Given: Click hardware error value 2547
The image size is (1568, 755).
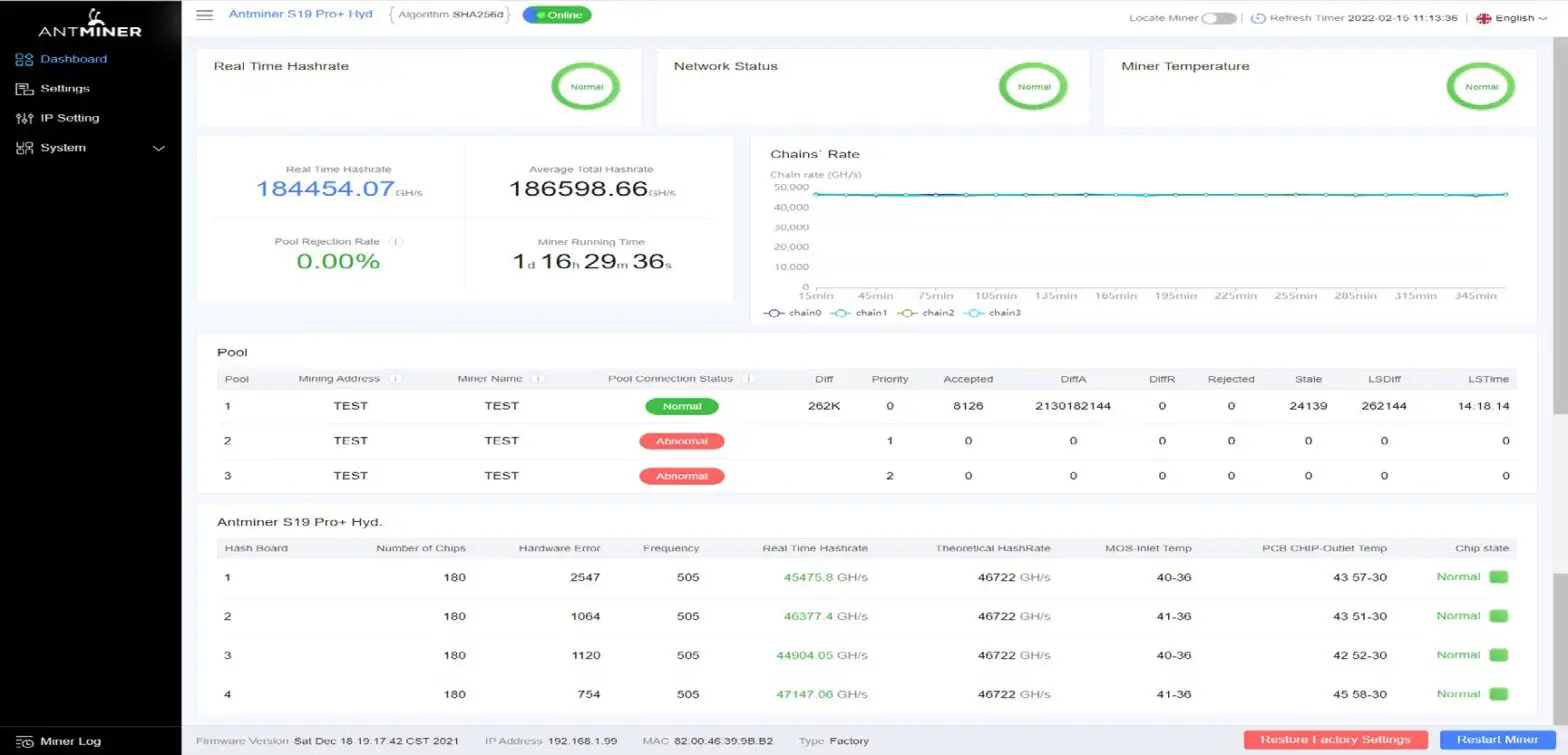Looking at the screenshot, I should tap(584, 577).
